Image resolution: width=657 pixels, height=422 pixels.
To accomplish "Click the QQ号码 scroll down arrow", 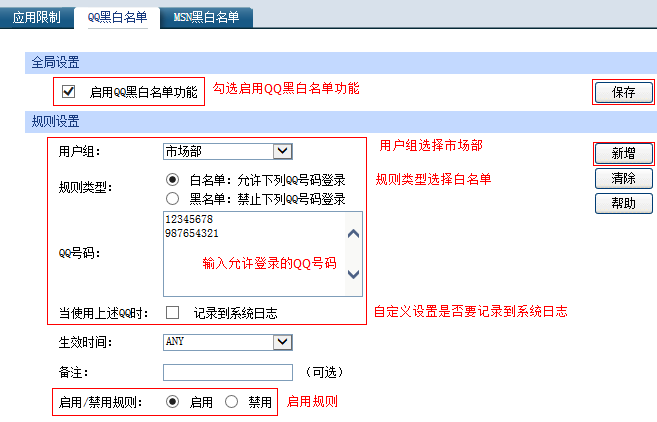I will 354,274.
